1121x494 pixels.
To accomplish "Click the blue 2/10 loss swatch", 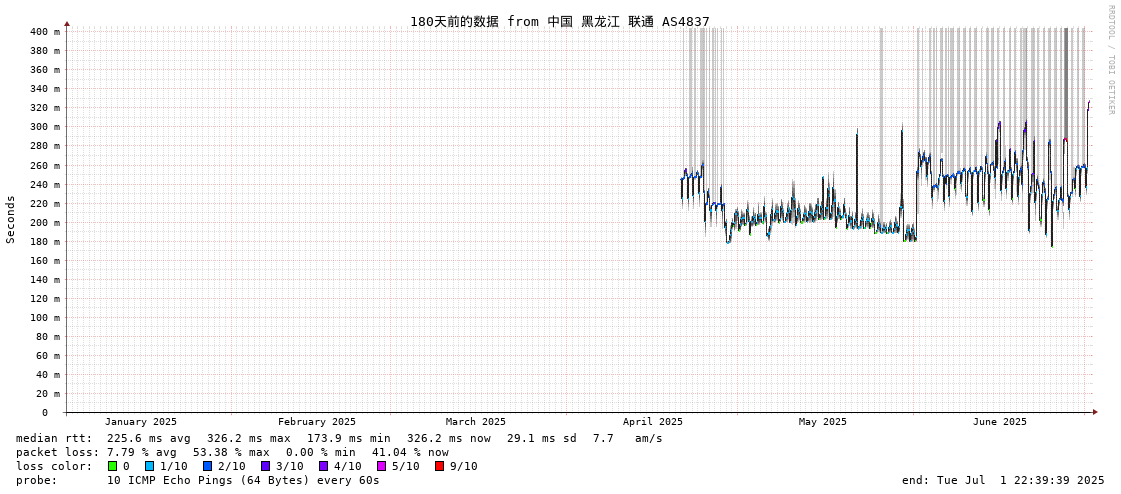I will [x=207, y=466].
